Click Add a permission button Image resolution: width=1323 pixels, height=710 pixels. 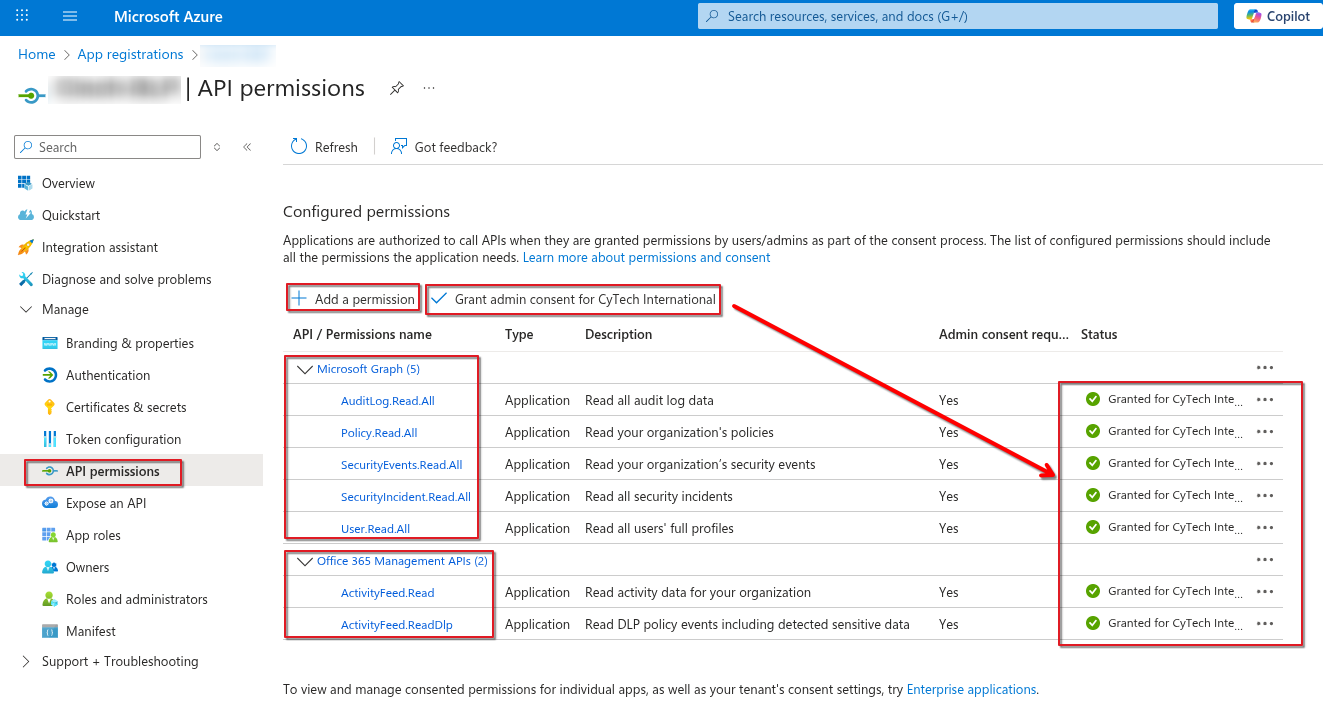click(x=353, y=299)
